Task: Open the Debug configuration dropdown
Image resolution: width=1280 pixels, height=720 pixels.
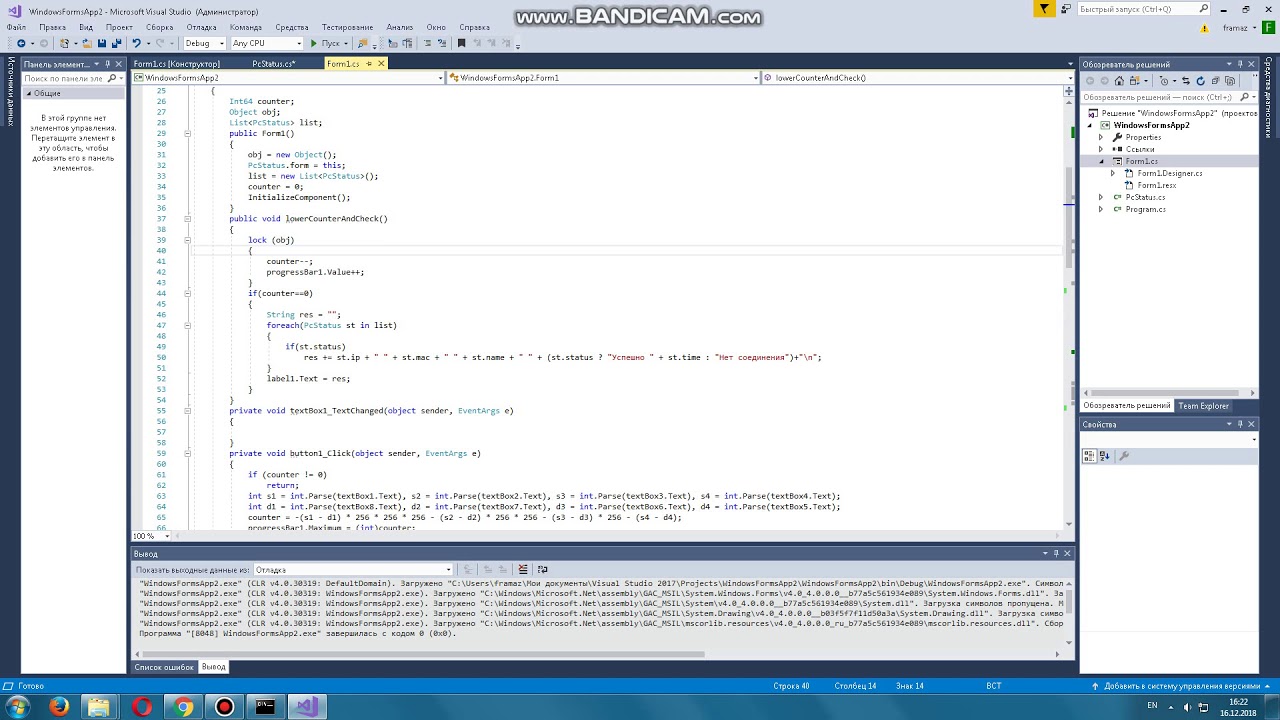Action: pyautogui.click(x=204, y=43)
